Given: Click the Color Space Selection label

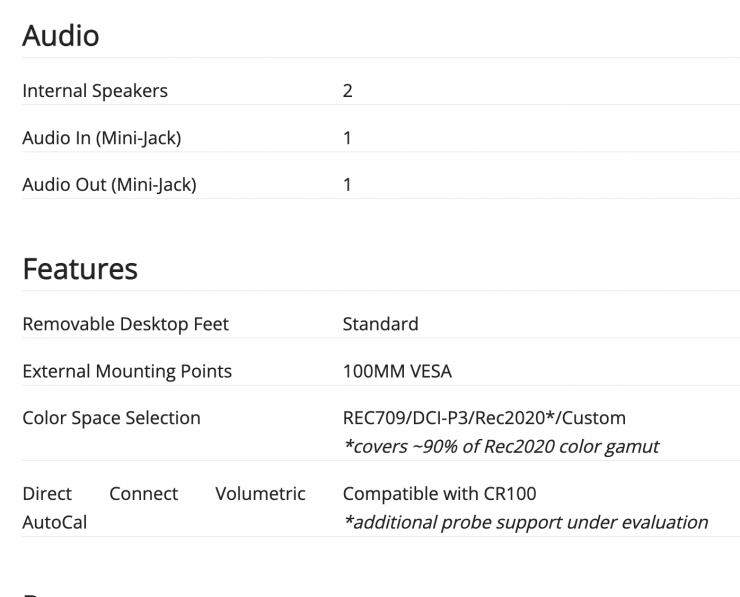Looking at the screenshot, I should 111,418.
